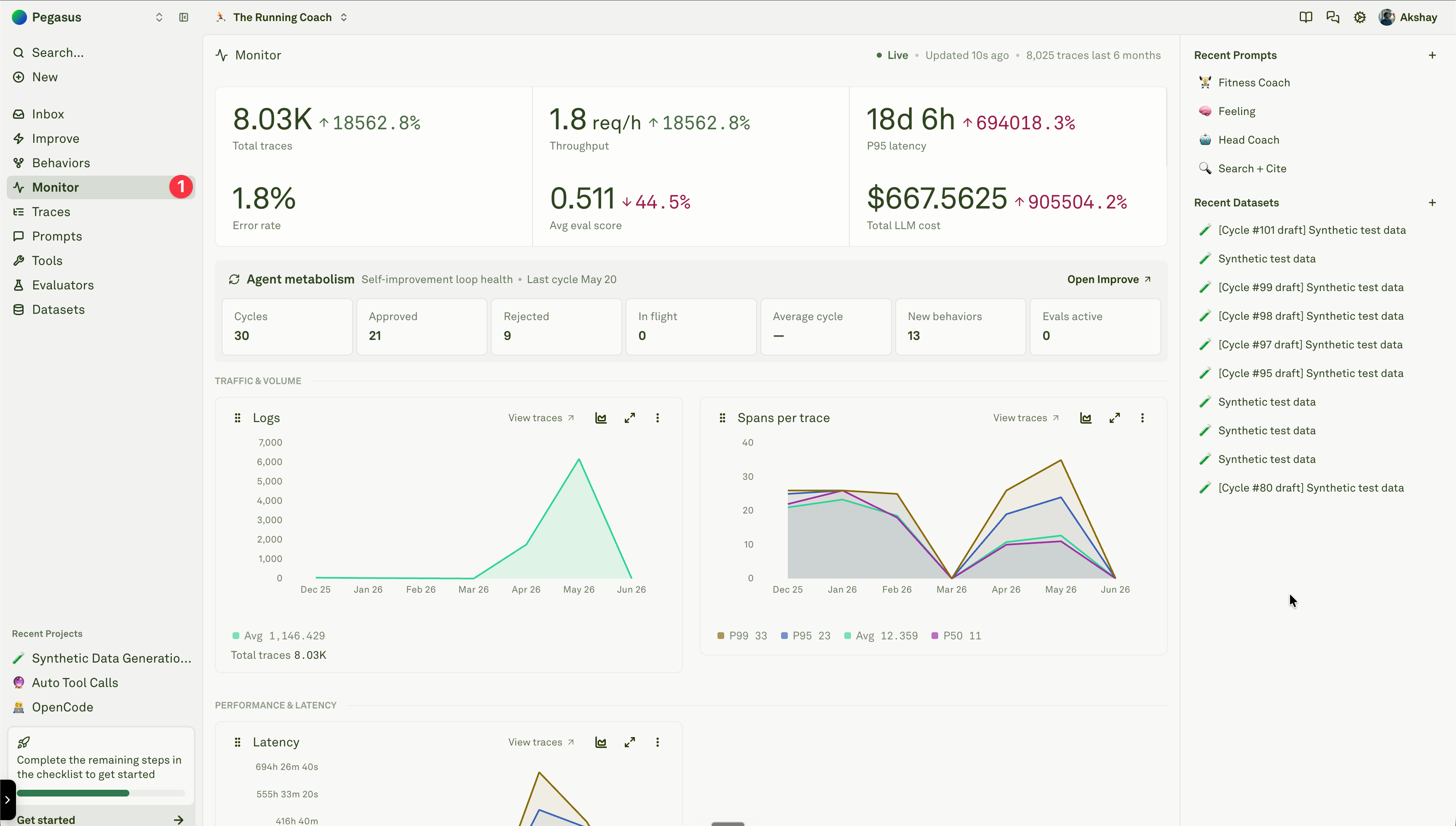Image resolution: width=1456 pixels, height=826 pixels.
Task: Change chart type on Spans per trace
Action: click(x=1085, y=418)
